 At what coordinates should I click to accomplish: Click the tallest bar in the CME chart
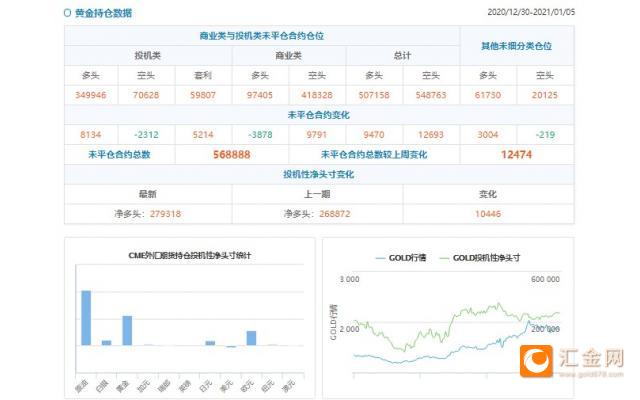(86, 318)
